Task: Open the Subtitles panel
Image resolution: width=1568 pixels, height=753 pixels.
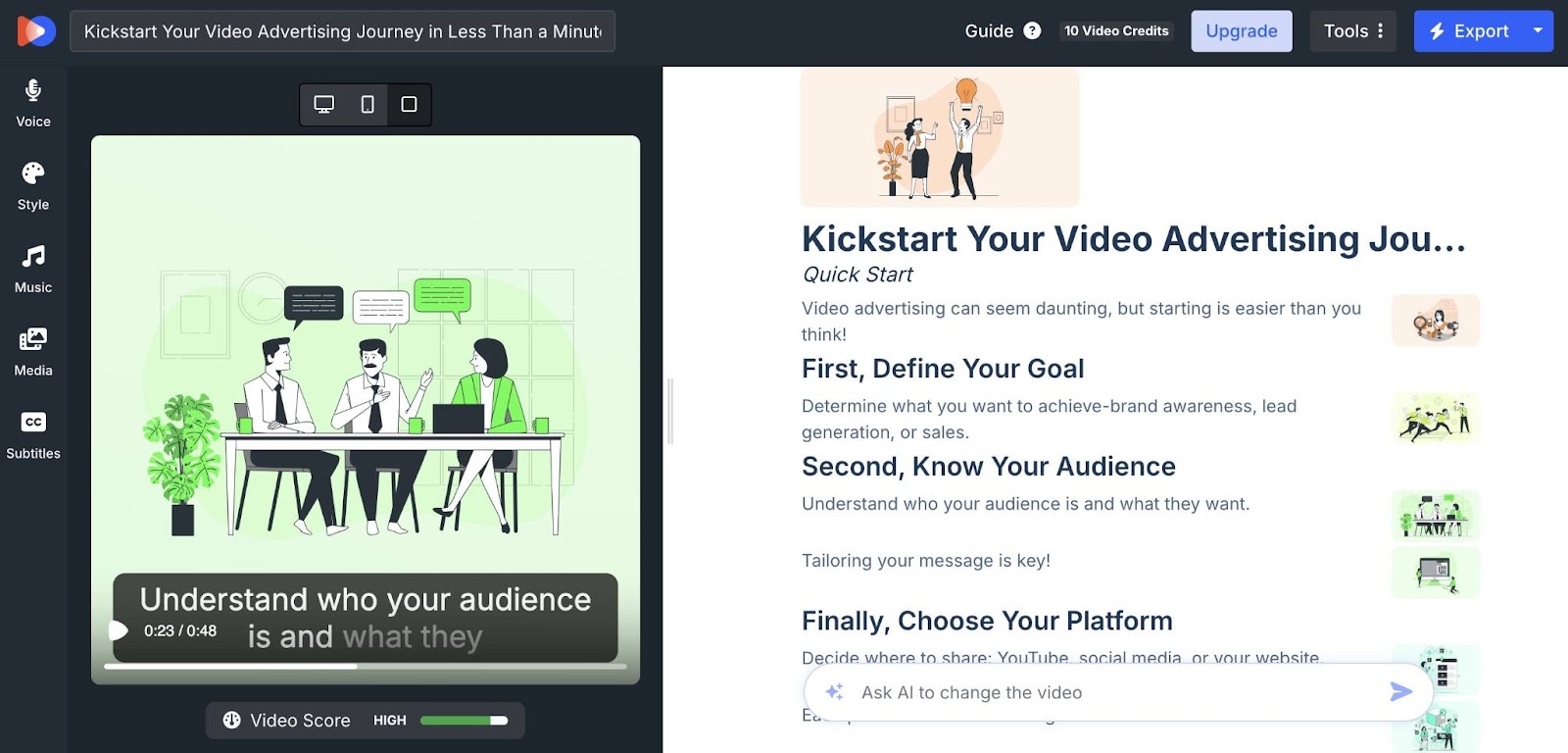Action: (x=33, y=436)
